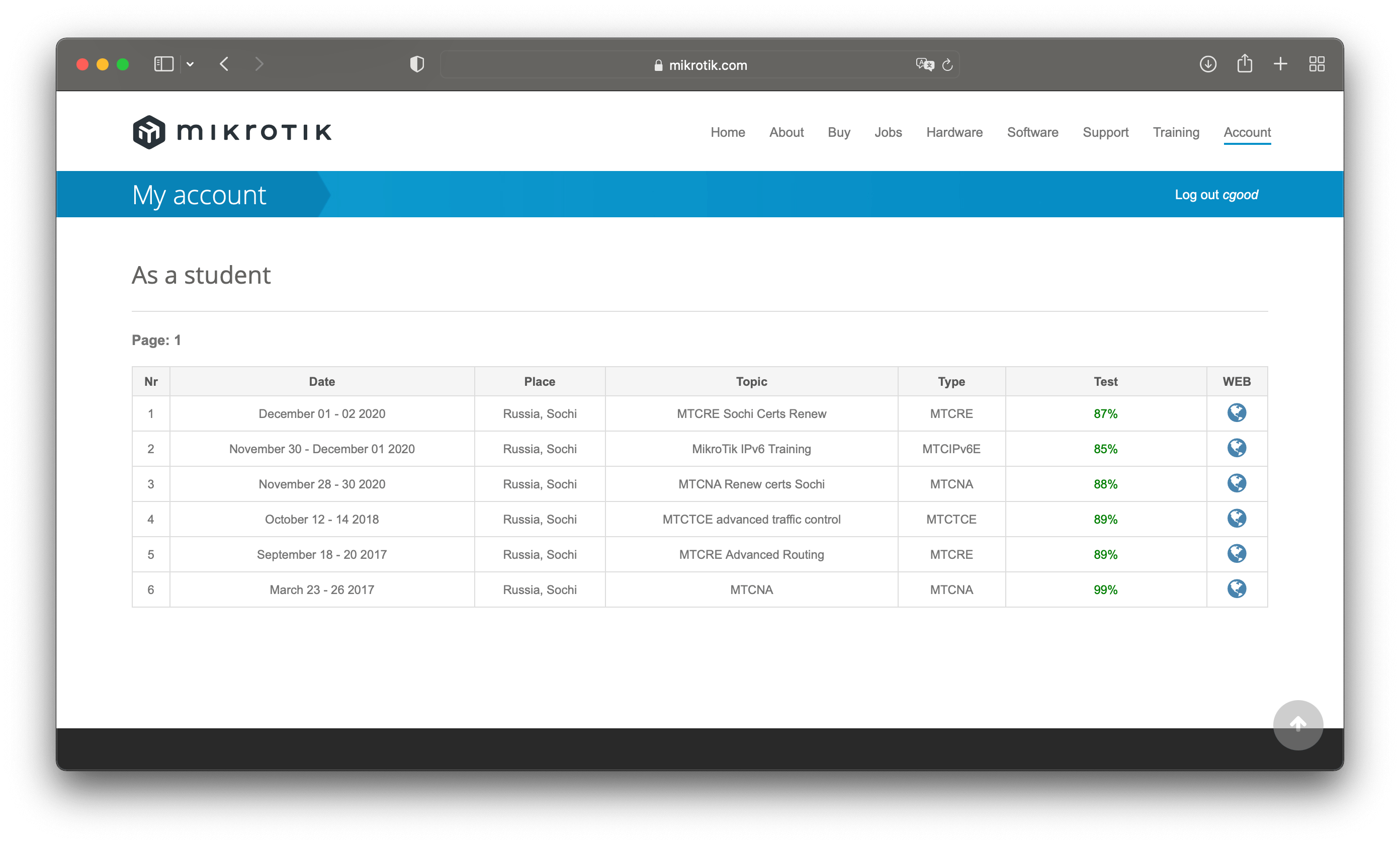Click the Topic column header
1400x845 pixels.
click(x=751, y=382)
